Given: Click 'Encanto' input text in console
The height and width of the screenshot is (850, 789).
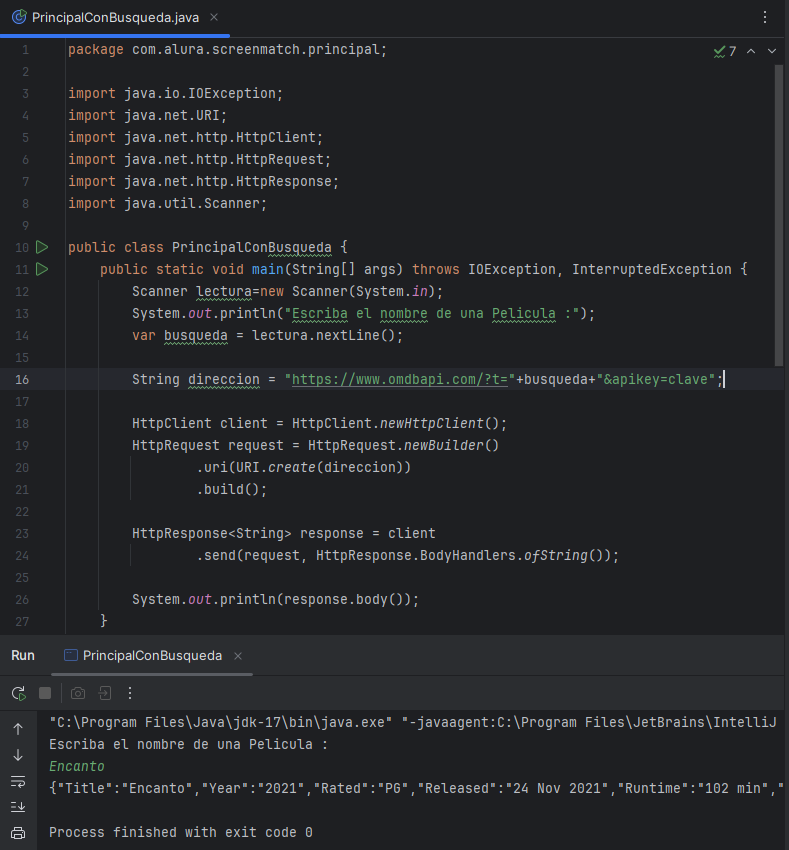Looking at the screenshot, I should pyautogui.click(x=76, y=767).
